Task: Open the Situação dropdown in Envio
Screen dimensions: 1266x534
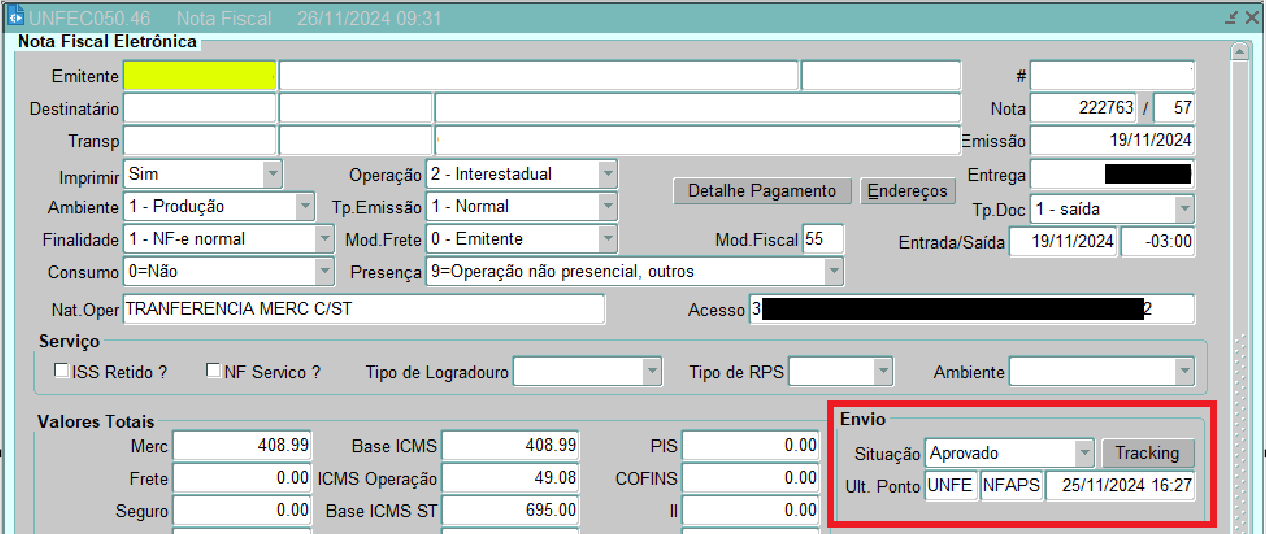Action: pos(1084,453)
